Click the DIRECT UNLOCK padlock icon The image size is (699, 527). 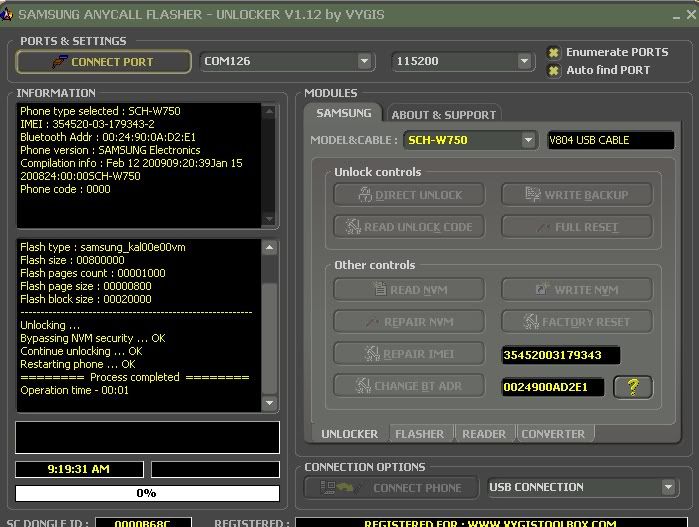[x=365, y=194]
